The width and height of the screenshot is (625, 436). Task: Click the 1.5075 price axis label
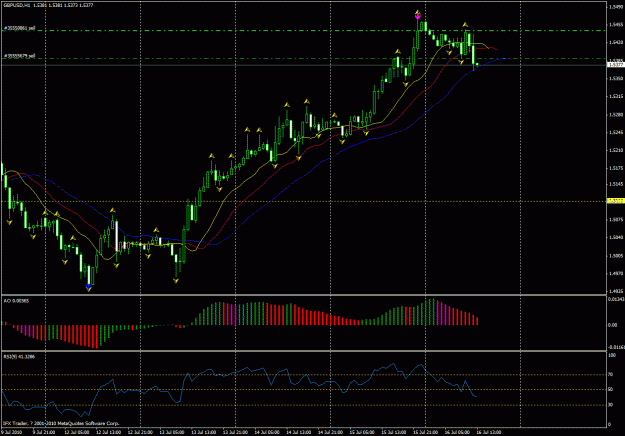click(616, 220)
